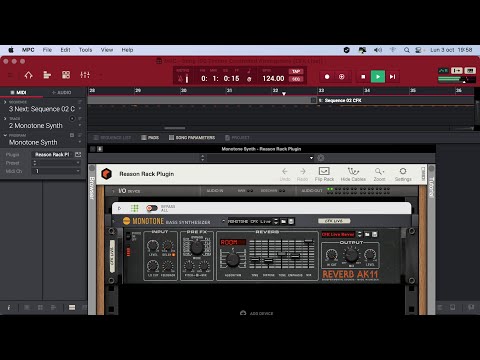This screenshot has height=360, width=480.
Task: Select the SEQUENCE LIST tab
Action: point(112,138)
